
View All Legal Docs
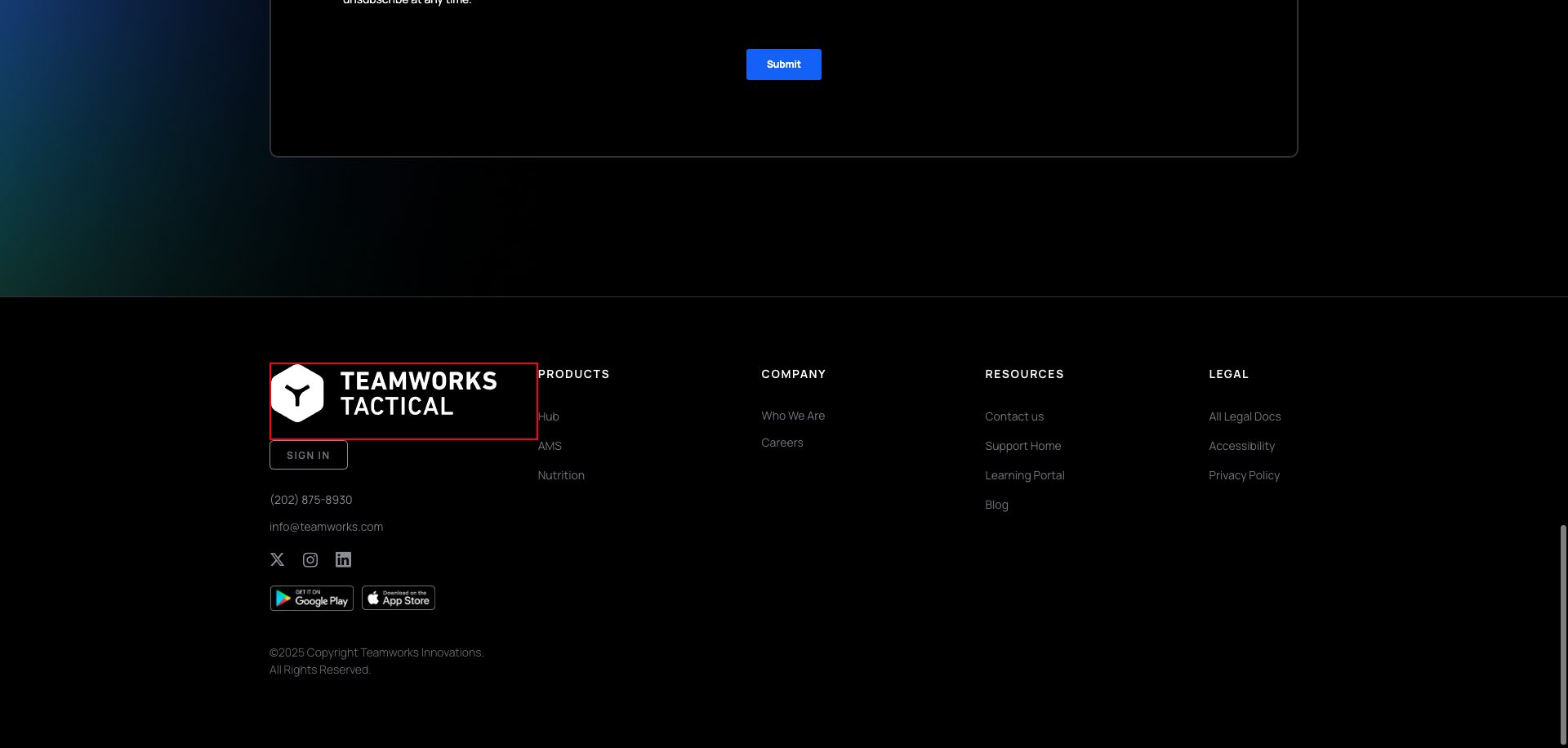(1245, 416)
